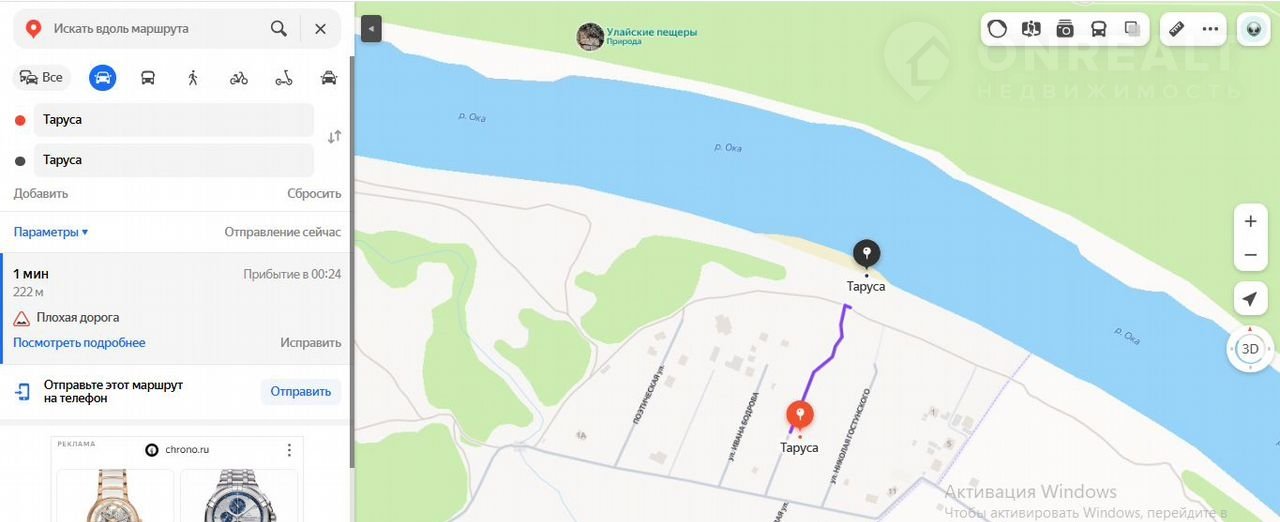Select the car route mode icon

point(102,77)
